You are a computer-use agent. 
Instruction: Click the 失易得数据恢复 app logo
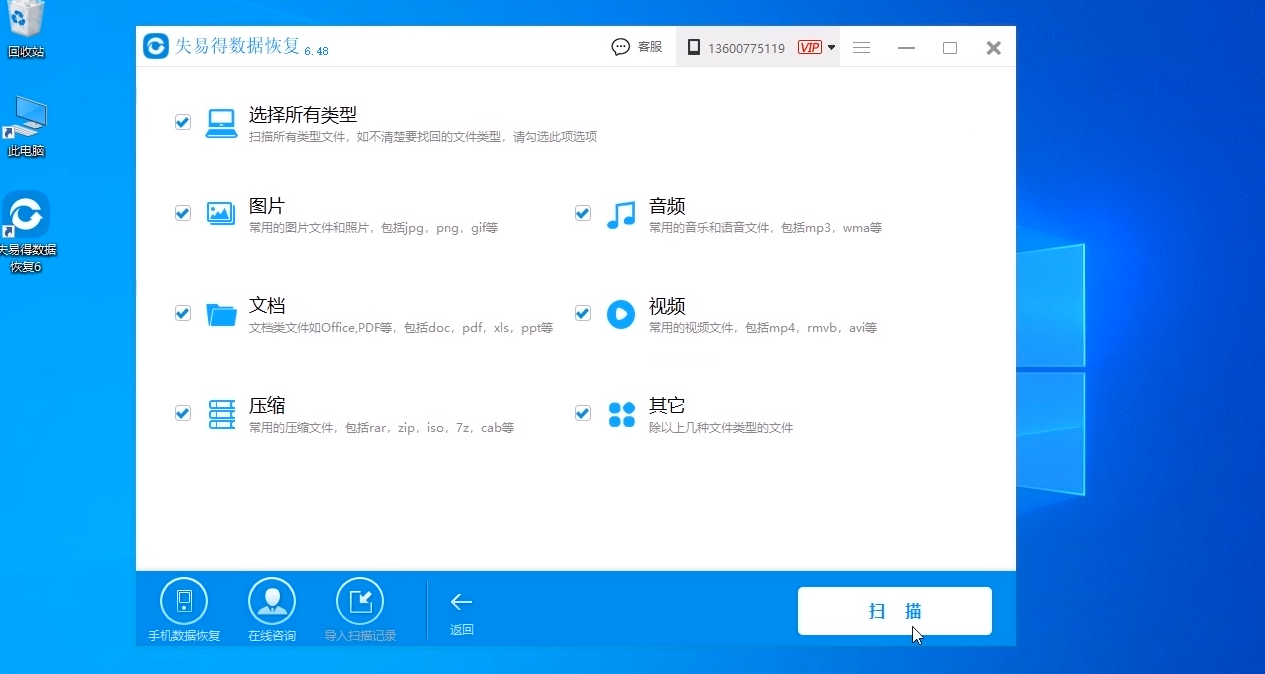tap(156, 47)
